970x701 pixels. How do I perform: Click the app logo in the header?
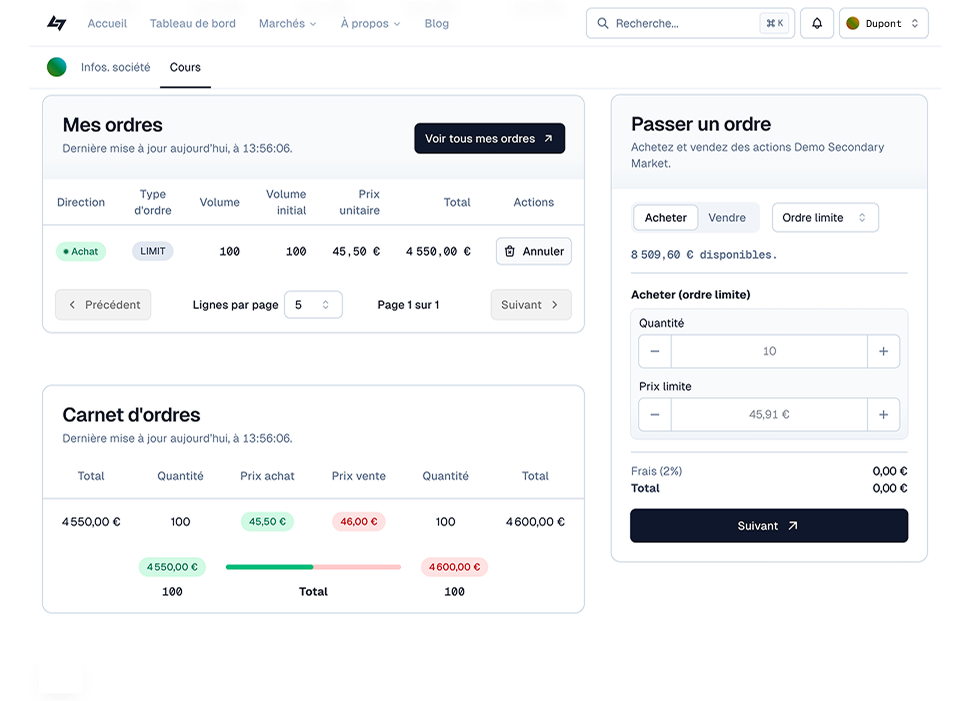click(x=57, y=23)
